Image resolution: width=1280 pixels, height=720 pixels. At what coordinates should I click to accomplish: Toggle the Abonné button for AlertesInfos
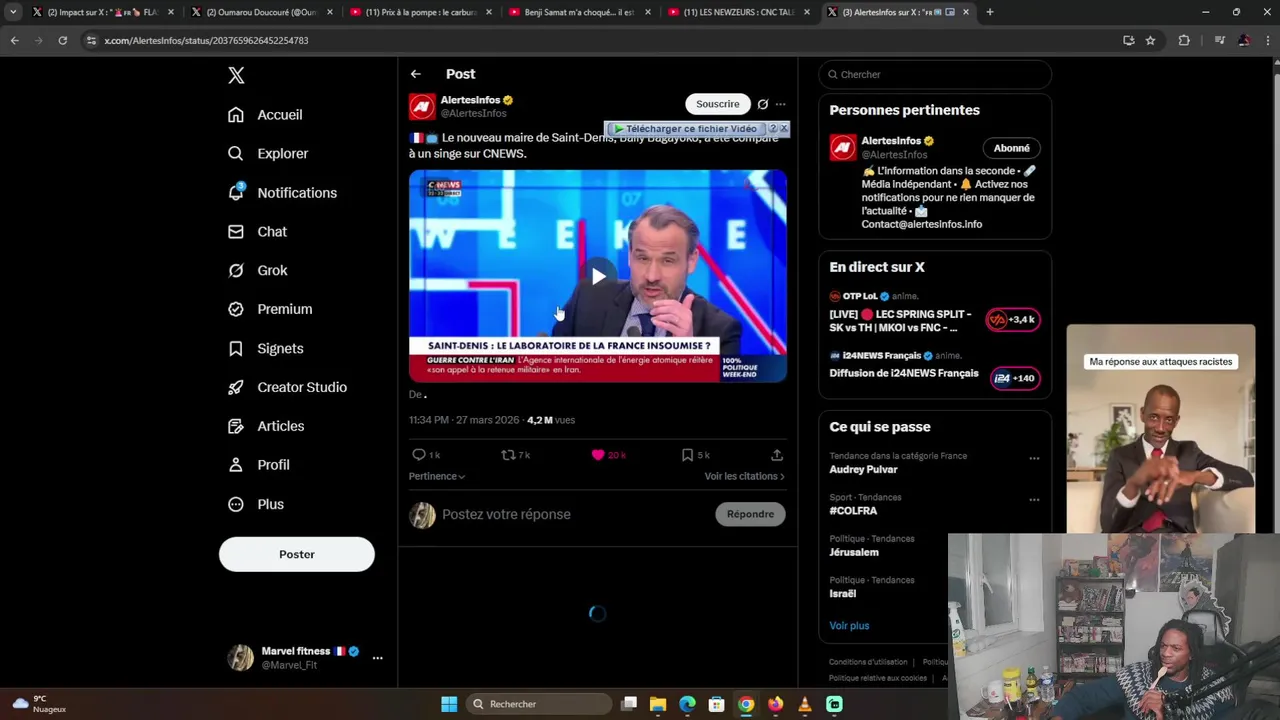coord(1011,148)
